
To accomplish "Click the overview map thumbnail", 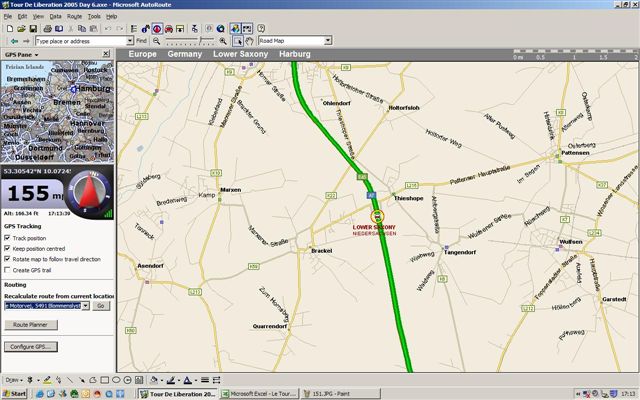I will coord(58,111).
